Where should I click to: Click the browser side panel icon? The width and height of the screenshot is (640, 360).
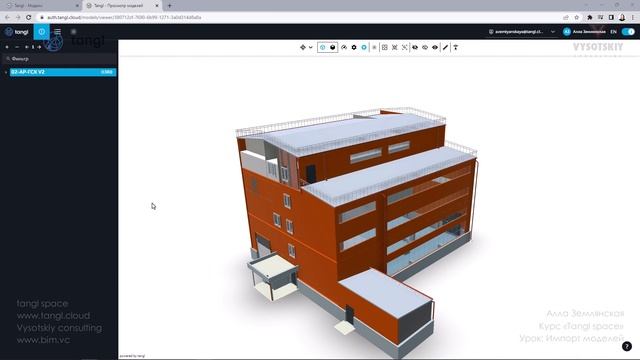pos(611,18)
